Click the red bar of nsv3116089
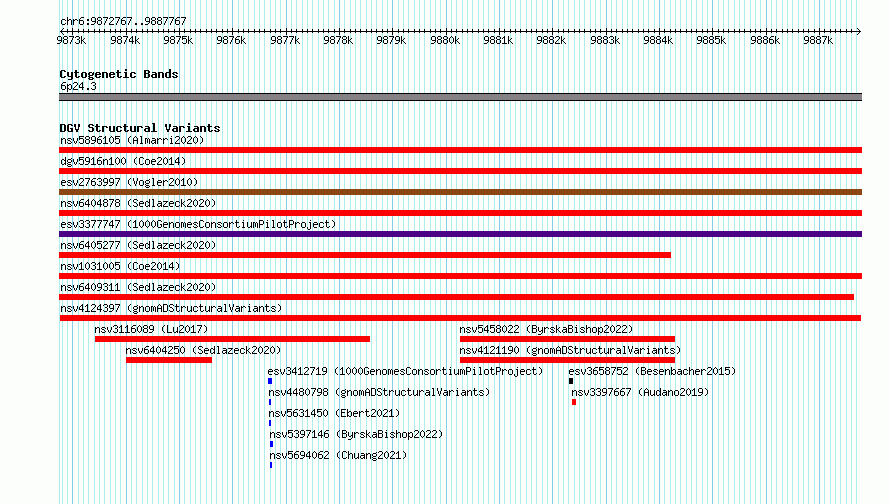The image size is (890, 504). point(232,339)
